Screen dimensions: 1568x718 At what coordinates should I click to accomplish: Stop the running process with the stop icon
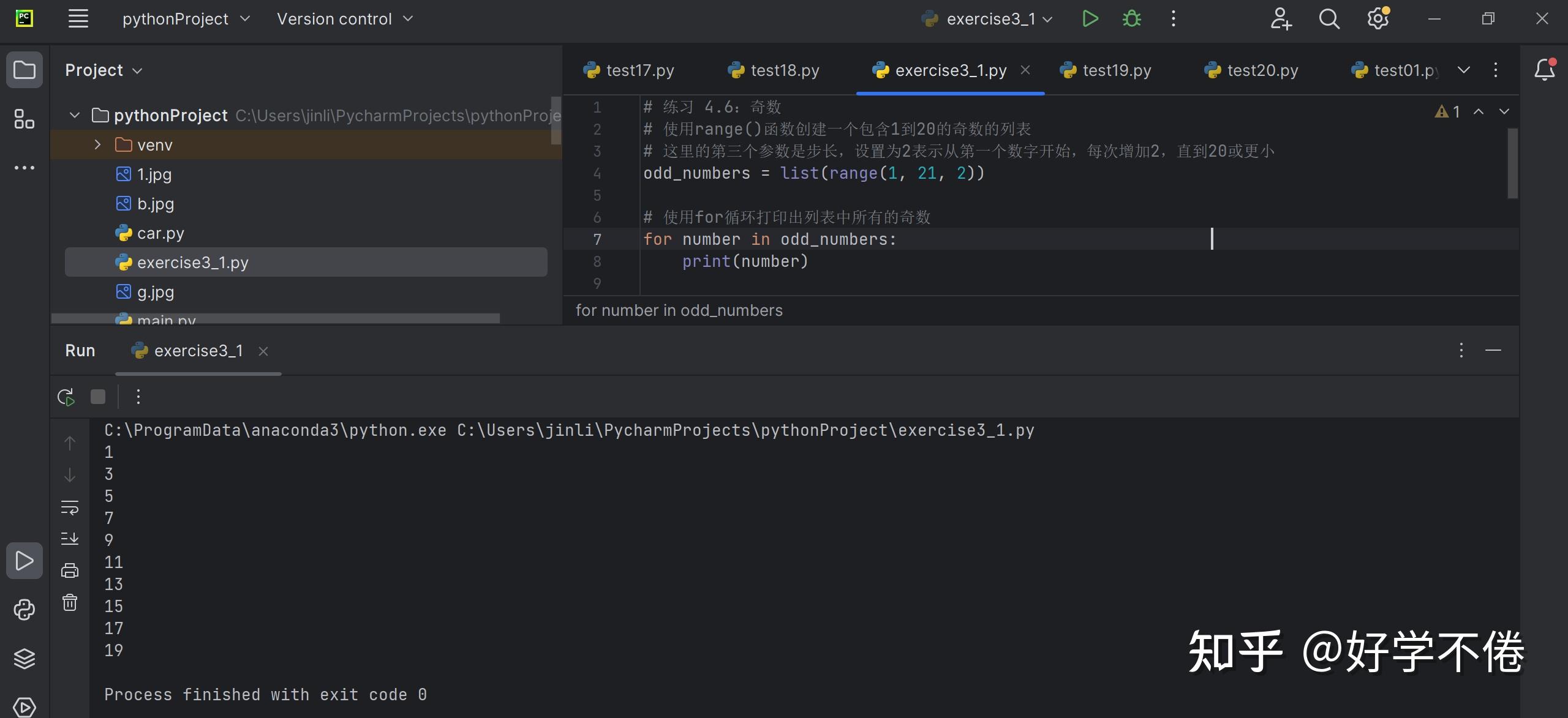point(97,396)
